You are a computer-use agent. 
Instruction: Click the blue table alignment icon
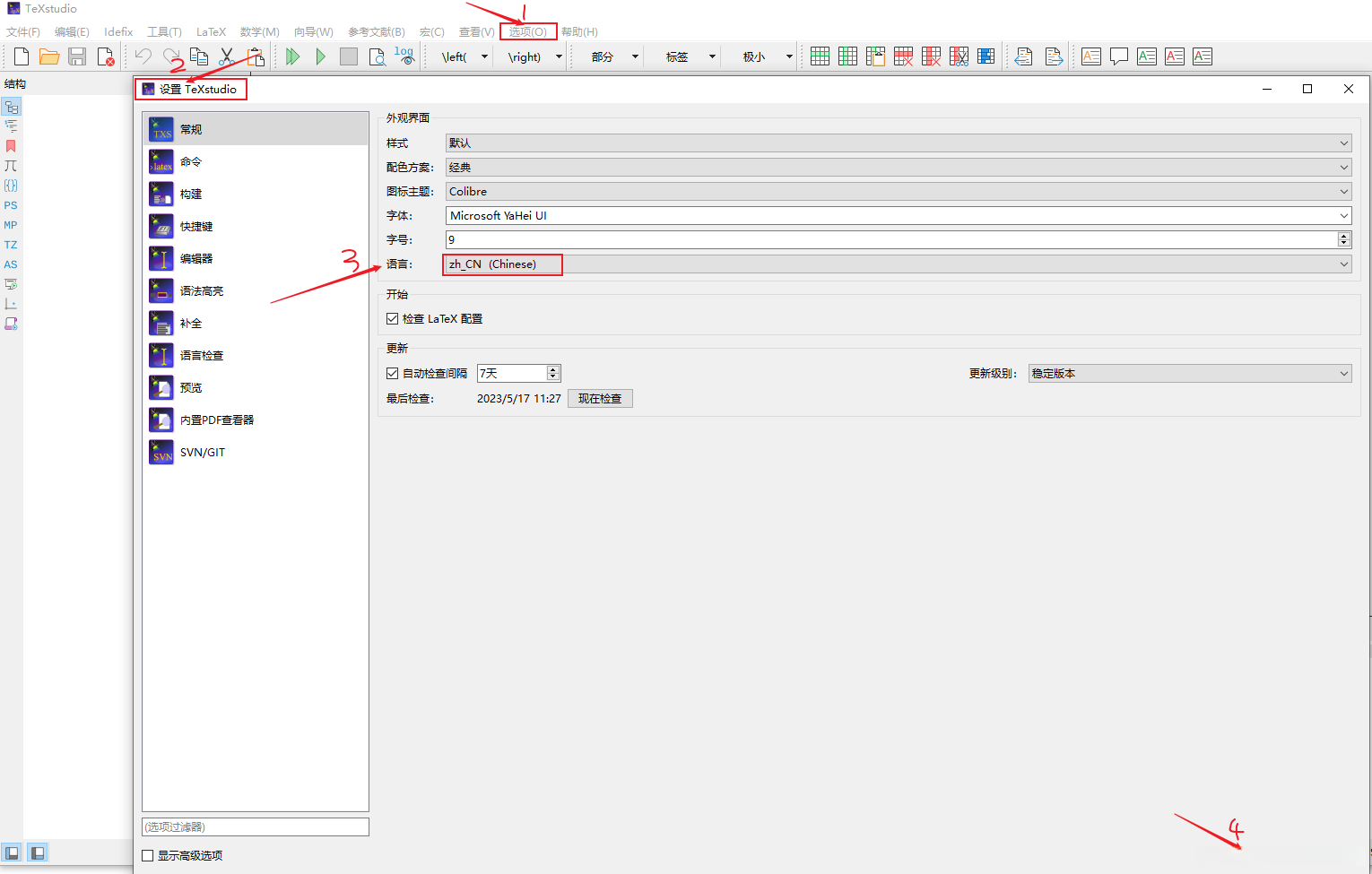(x=986, y=56)
